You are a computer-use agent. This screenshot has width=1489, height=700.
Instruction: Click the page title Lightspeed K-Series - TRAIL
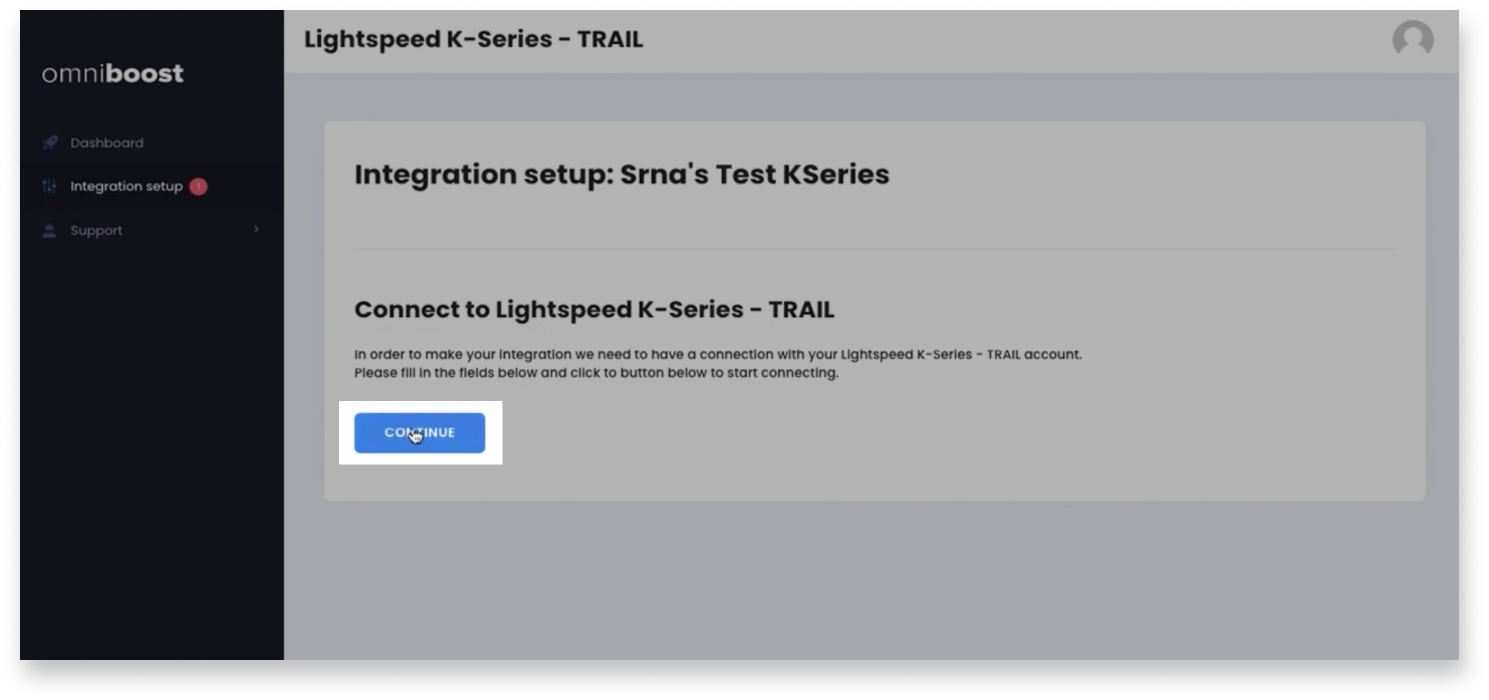point(473,40)
